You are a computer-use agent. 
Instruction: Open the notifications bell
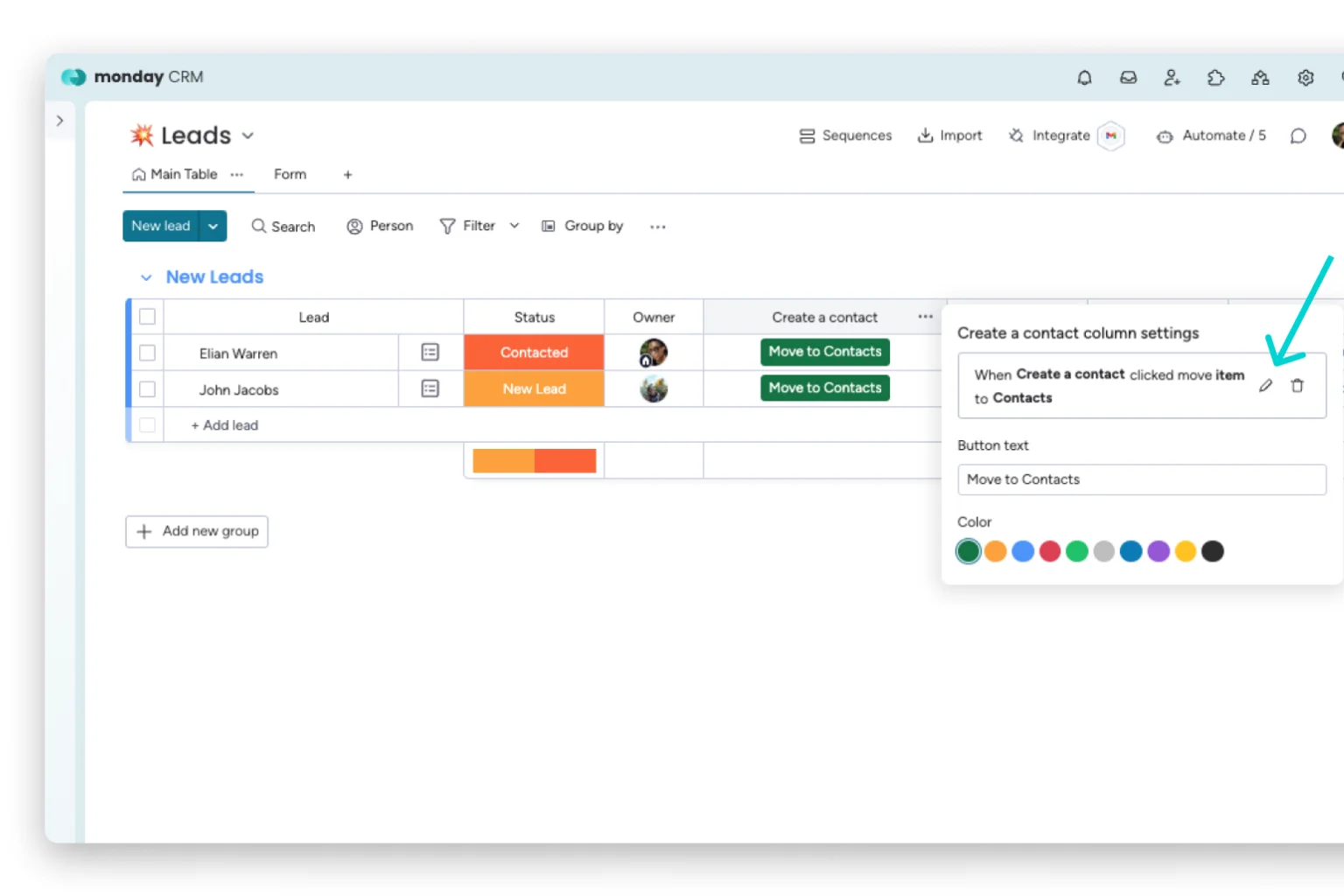[x=1084, y=78]
